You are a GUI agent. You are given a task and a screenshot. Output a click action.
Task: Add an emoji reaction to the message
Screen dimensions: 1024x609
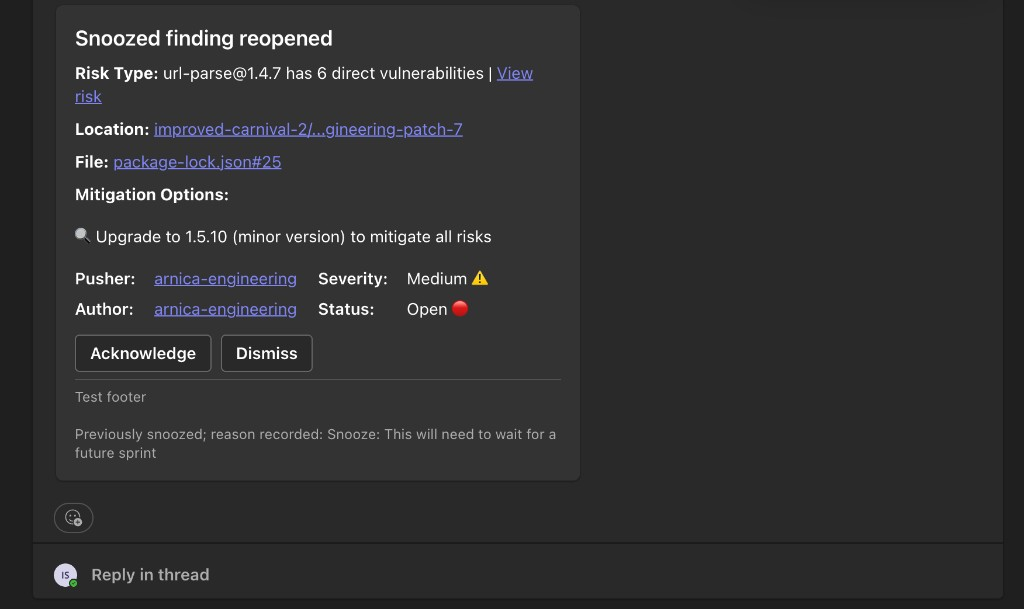click(73, 518)
